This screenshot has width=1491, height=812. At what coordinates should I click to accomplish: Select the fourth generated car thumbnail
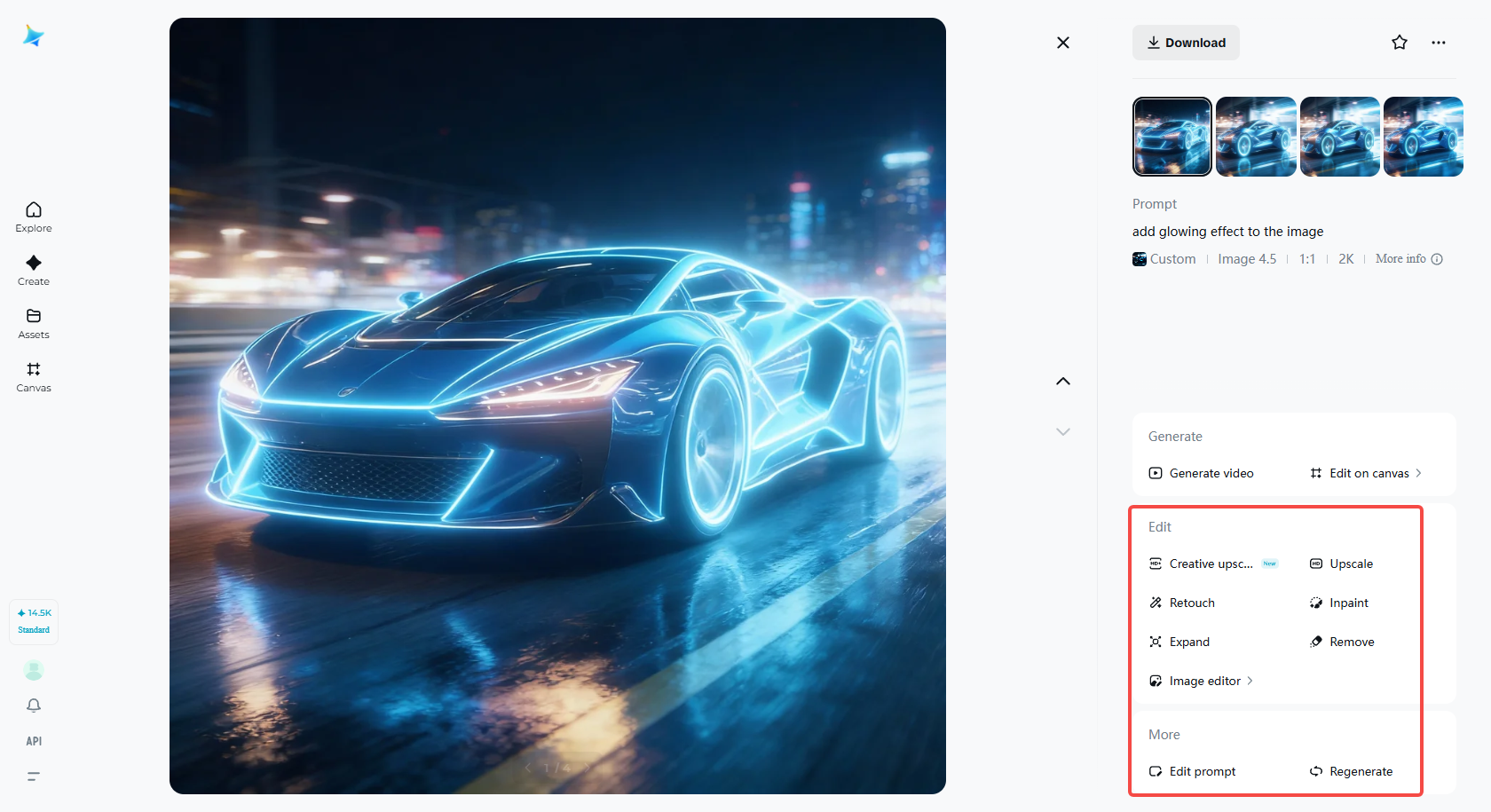(1424, 137)
